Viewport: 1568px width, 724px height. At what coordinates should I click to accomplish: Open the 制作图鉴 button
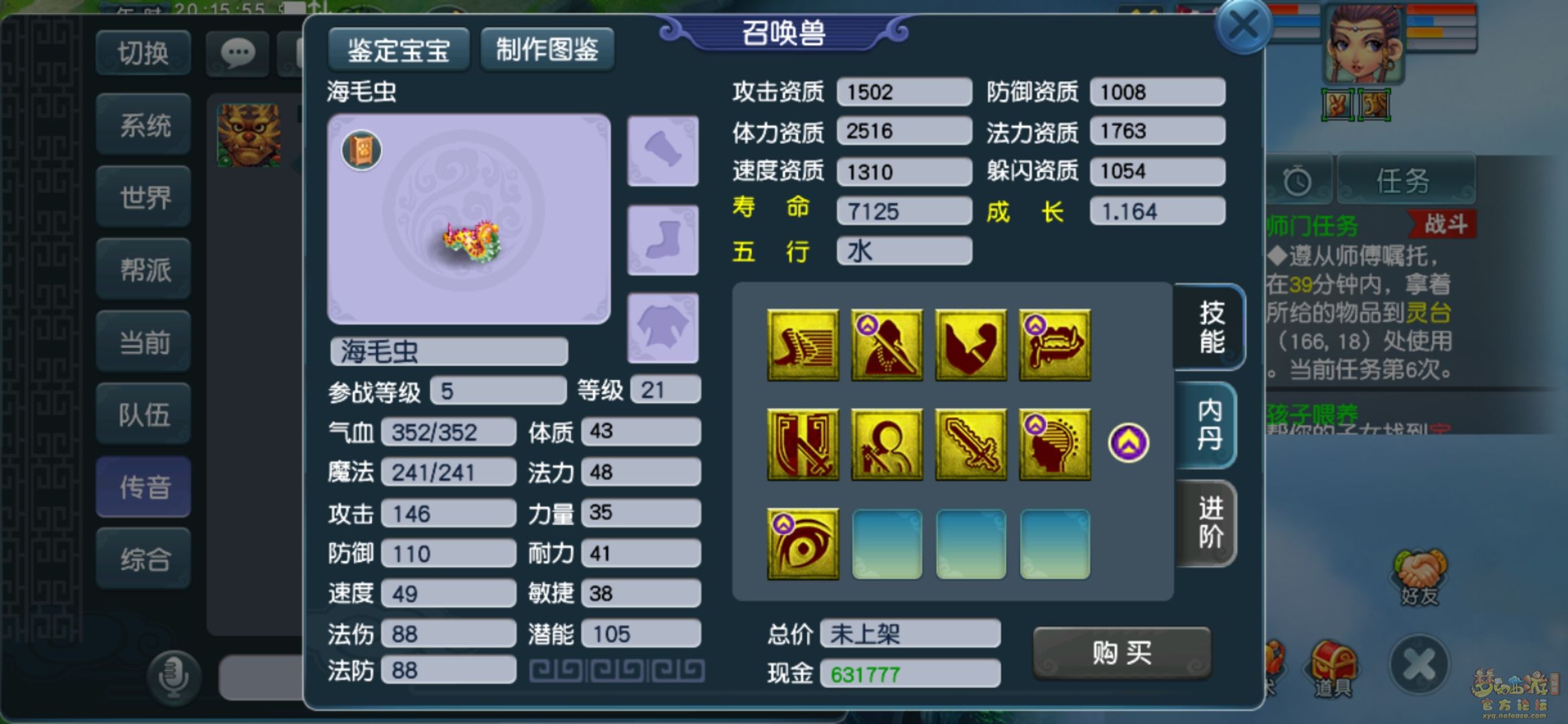(x=547, y=50)
